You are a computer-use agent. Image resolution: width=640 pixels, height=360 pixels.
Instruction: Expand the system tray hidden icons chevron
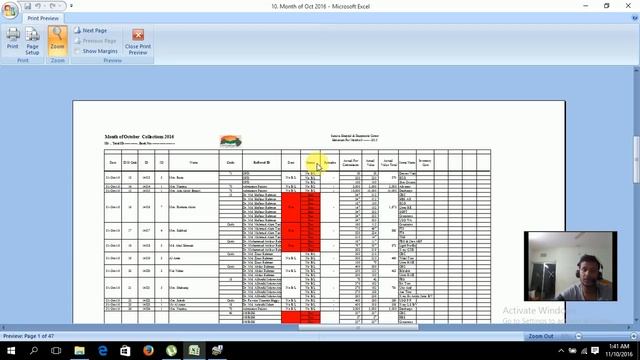click(561, 351)
